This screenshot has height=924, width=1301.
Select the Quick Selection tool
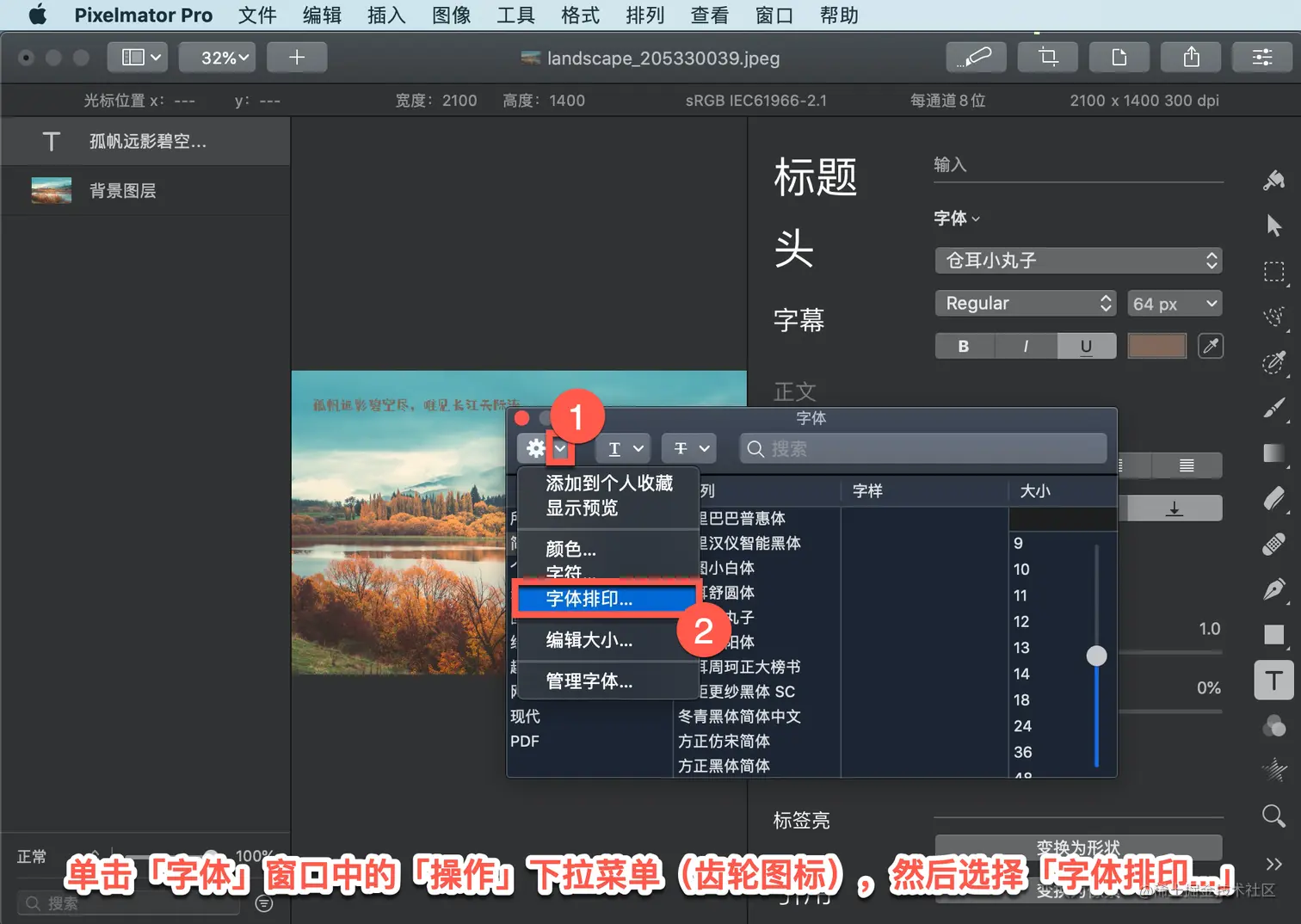click(1274, 317)
